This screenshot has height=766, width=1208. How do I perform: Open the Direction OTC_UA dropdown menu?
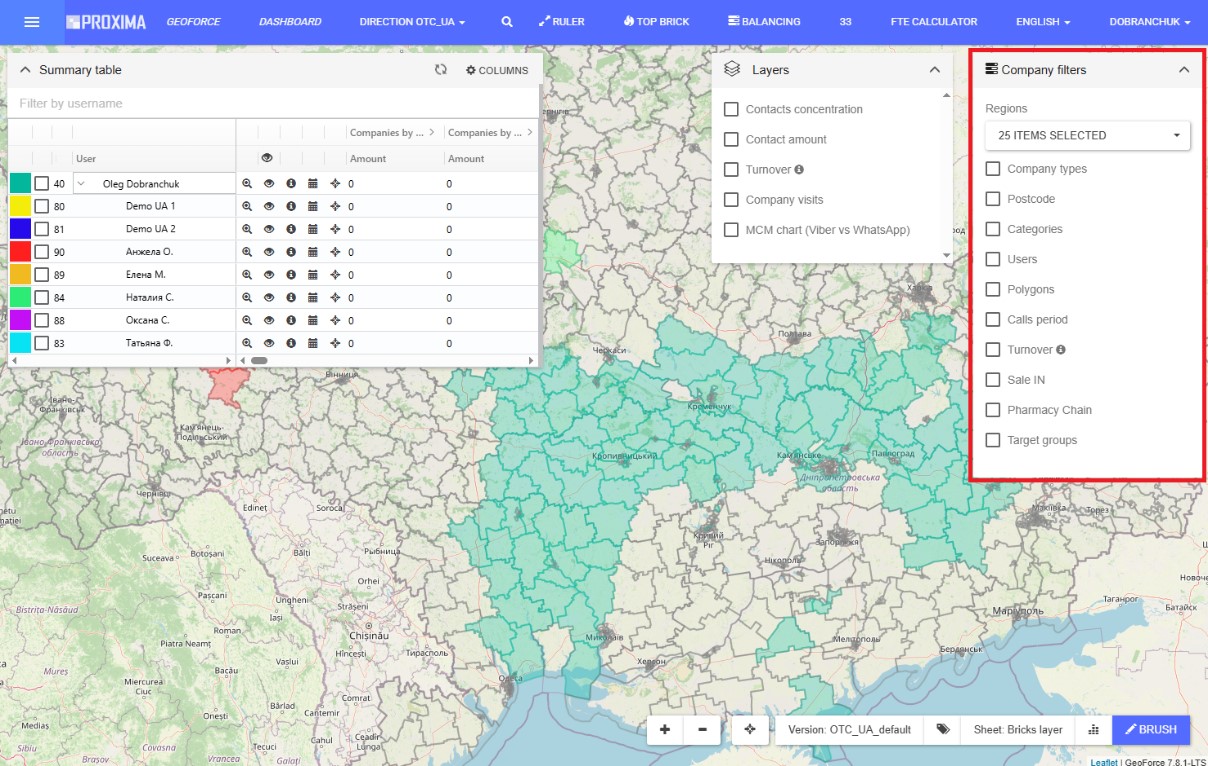tap(412, 21)
